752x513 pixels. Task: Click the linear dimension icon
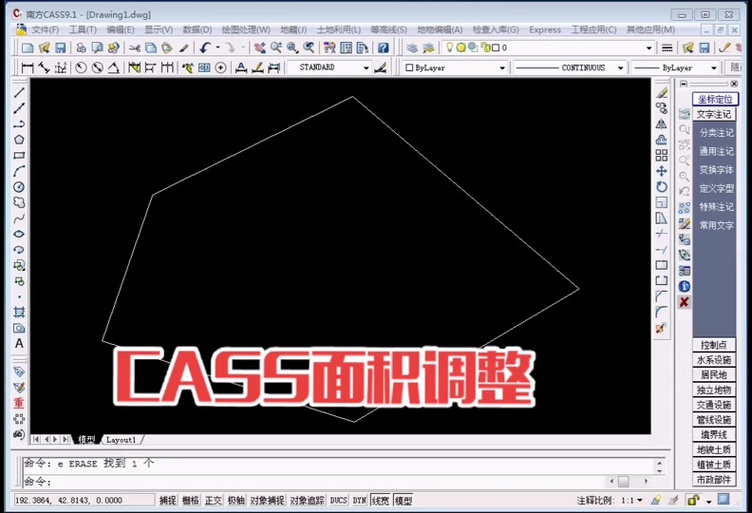click(x=27, y=68)
